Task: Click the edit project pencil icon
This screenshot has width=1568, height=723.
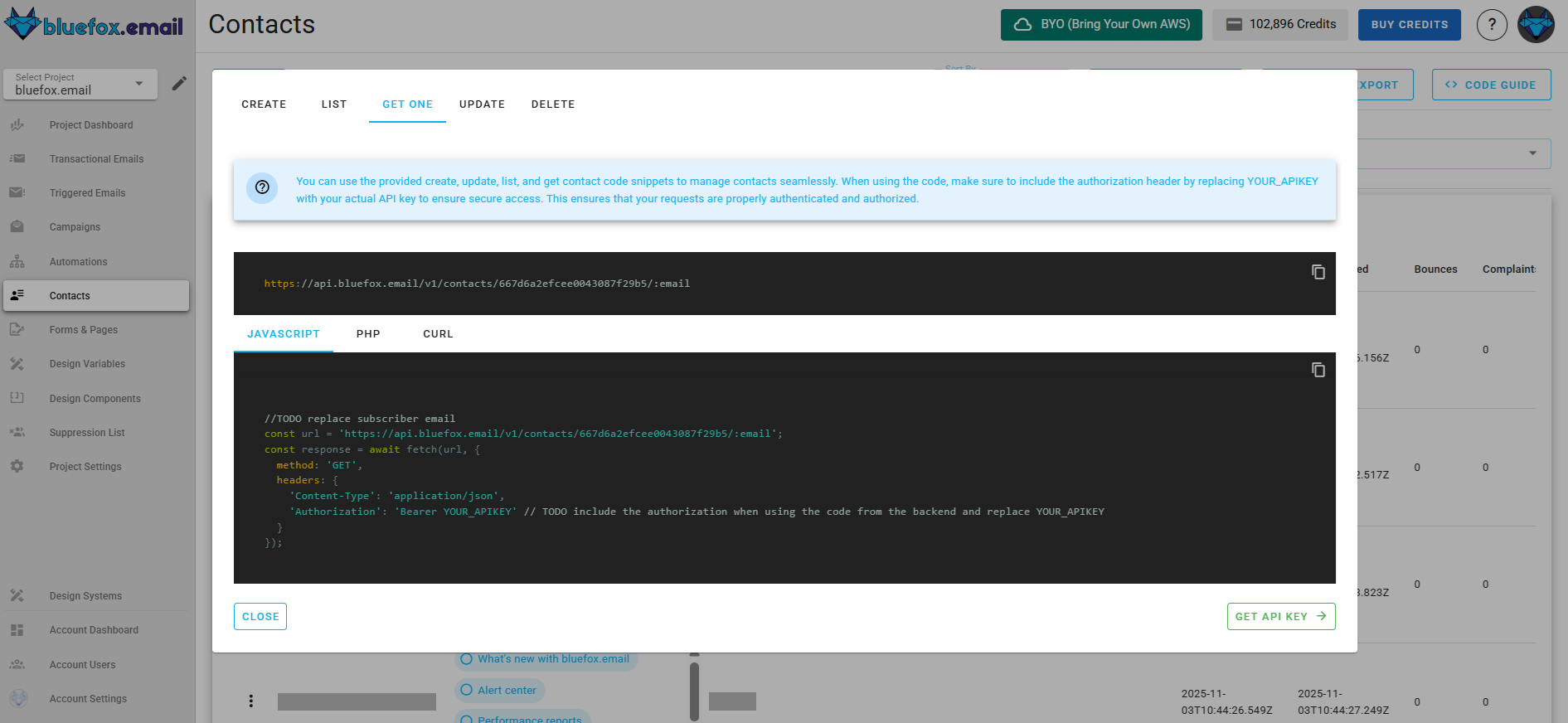Action: click(179, 84)
